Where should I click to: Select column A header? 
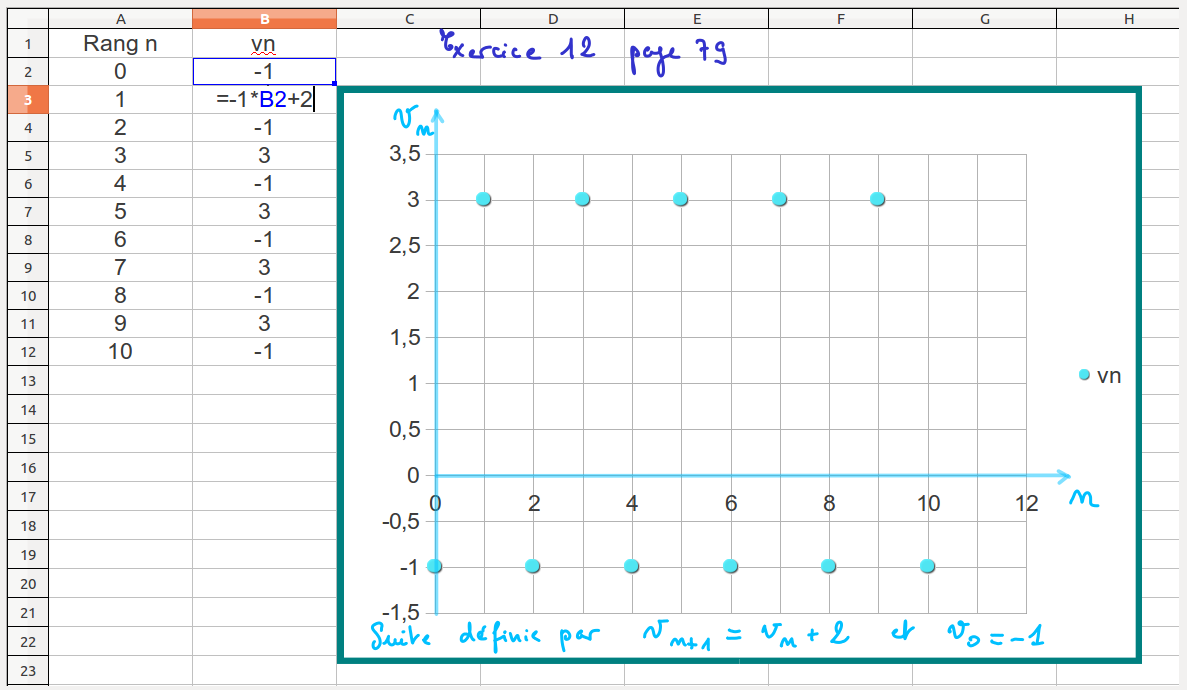[120, 19]
